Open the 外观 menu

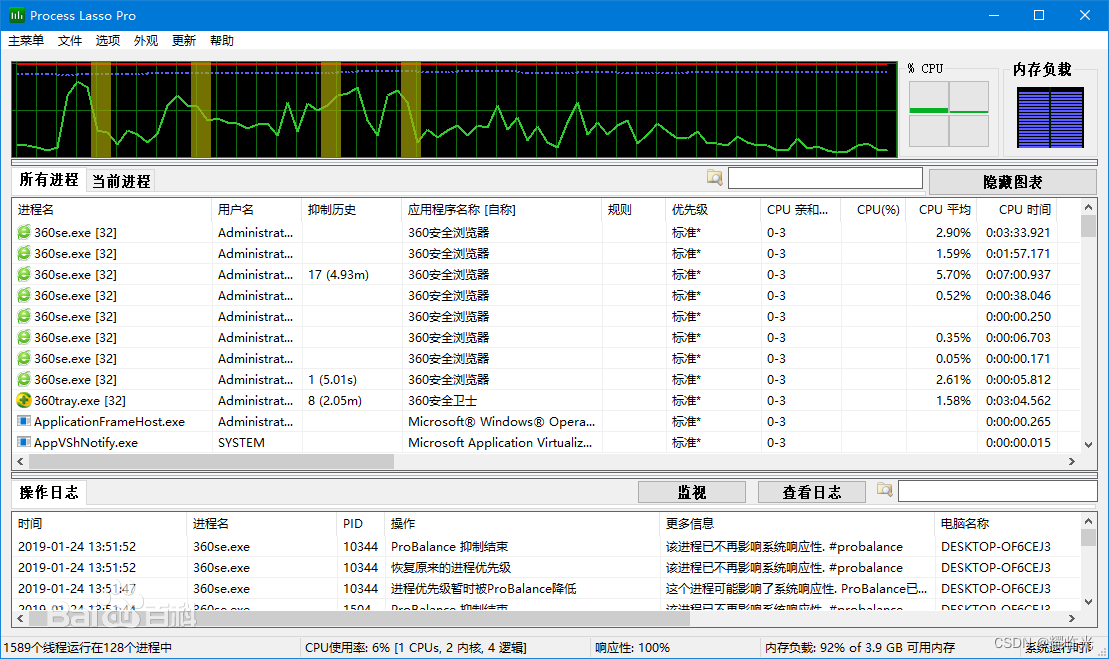(146, 40)
